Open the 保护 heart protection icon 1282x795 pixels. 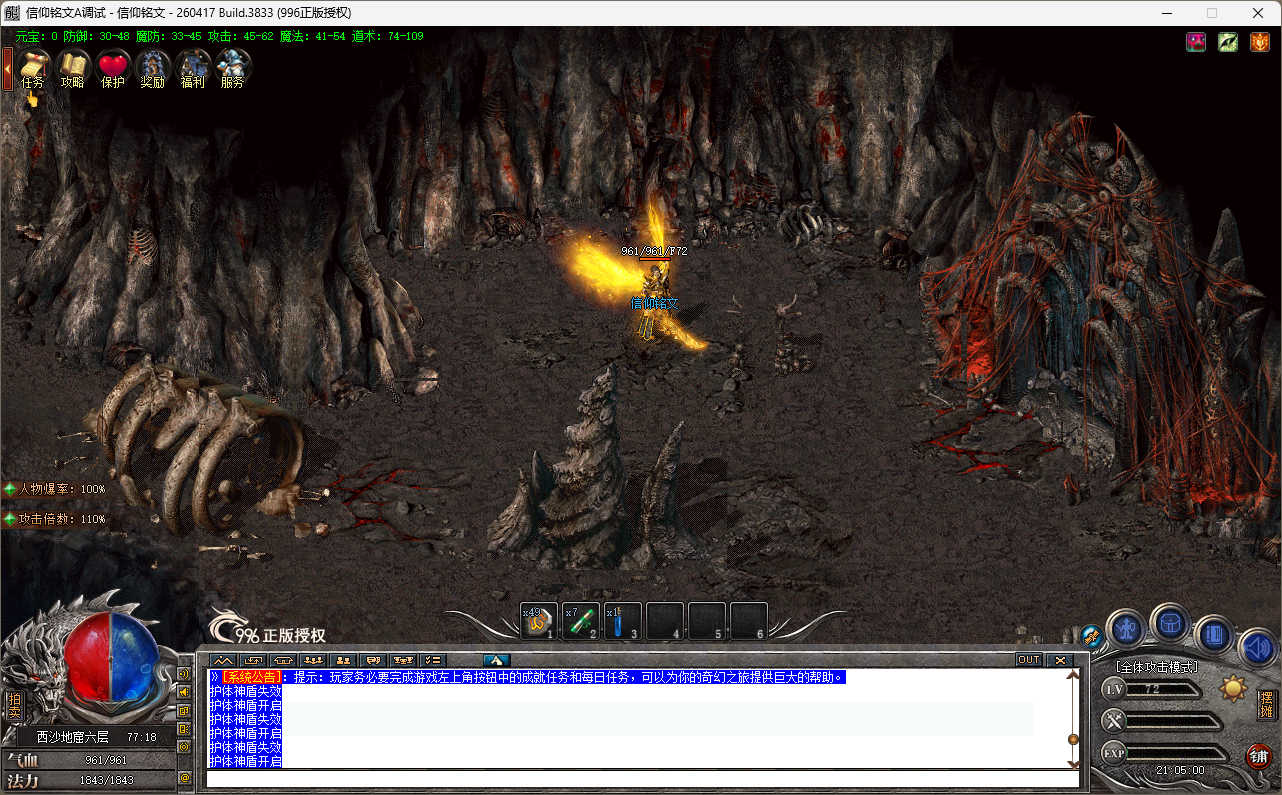click(113, 67)
